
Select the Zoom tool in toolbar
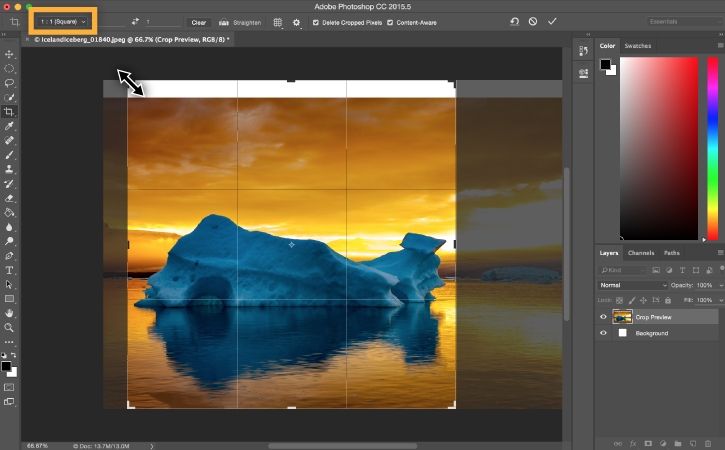9,327
